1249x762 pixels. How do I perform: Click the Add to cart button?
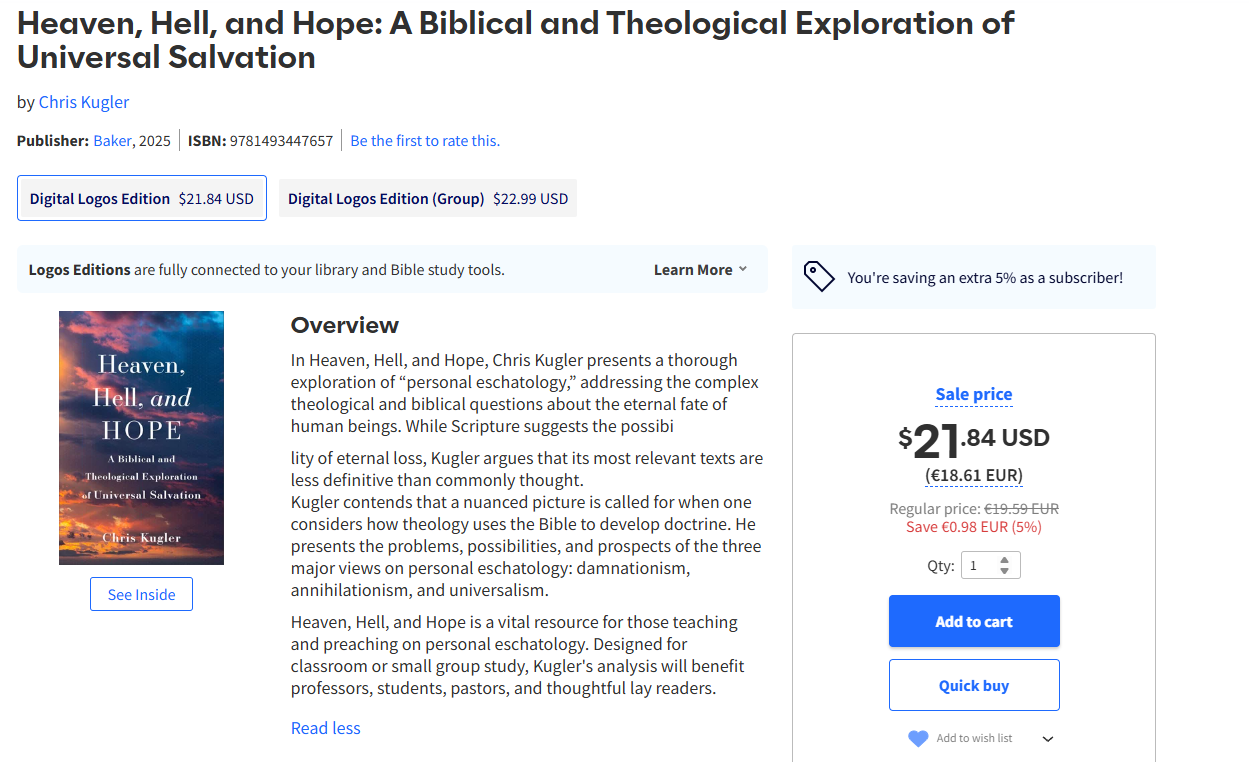[x=974, y=621]
